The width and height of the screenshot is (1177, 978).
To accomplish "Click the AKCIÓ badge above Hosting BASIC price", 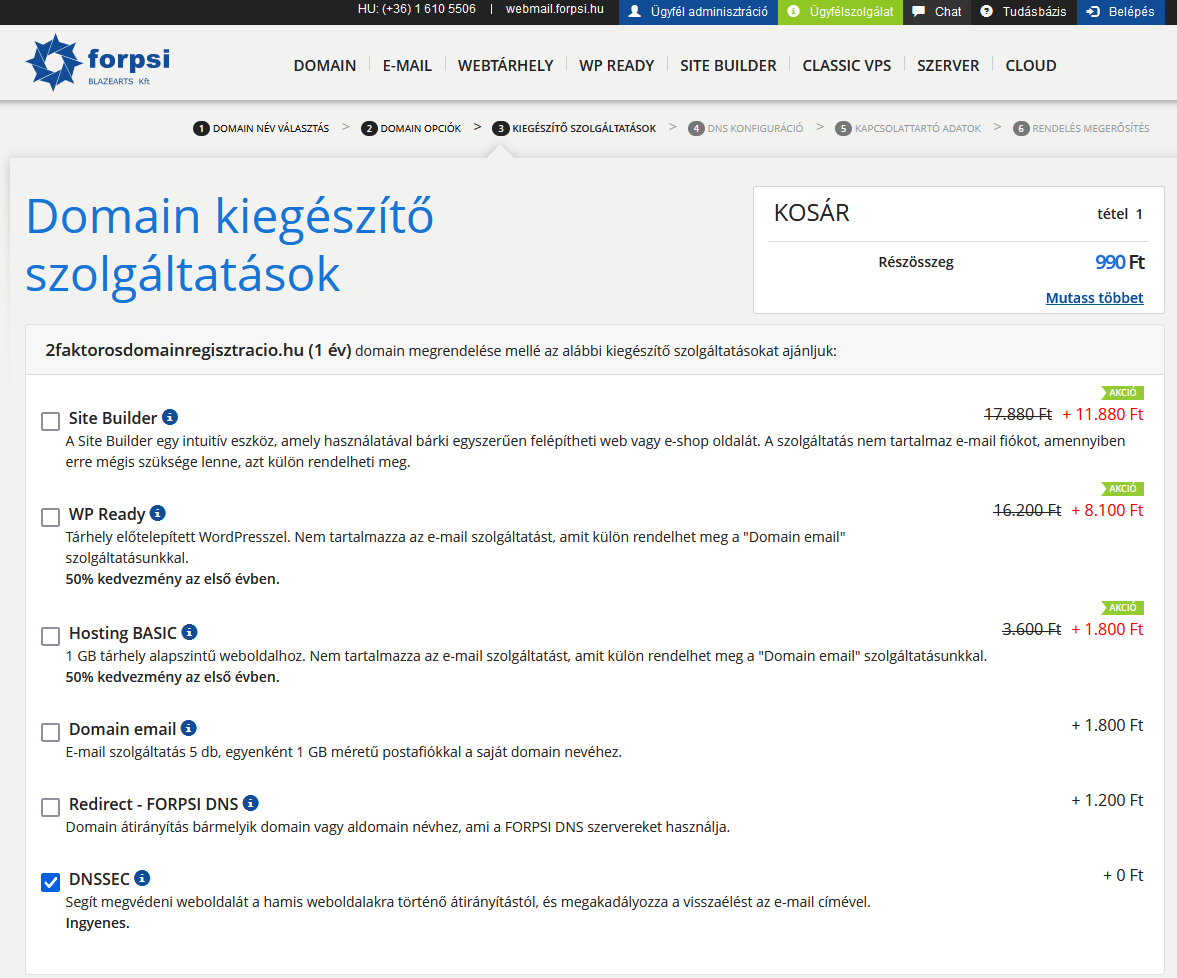I will [x=1122, y=607].
